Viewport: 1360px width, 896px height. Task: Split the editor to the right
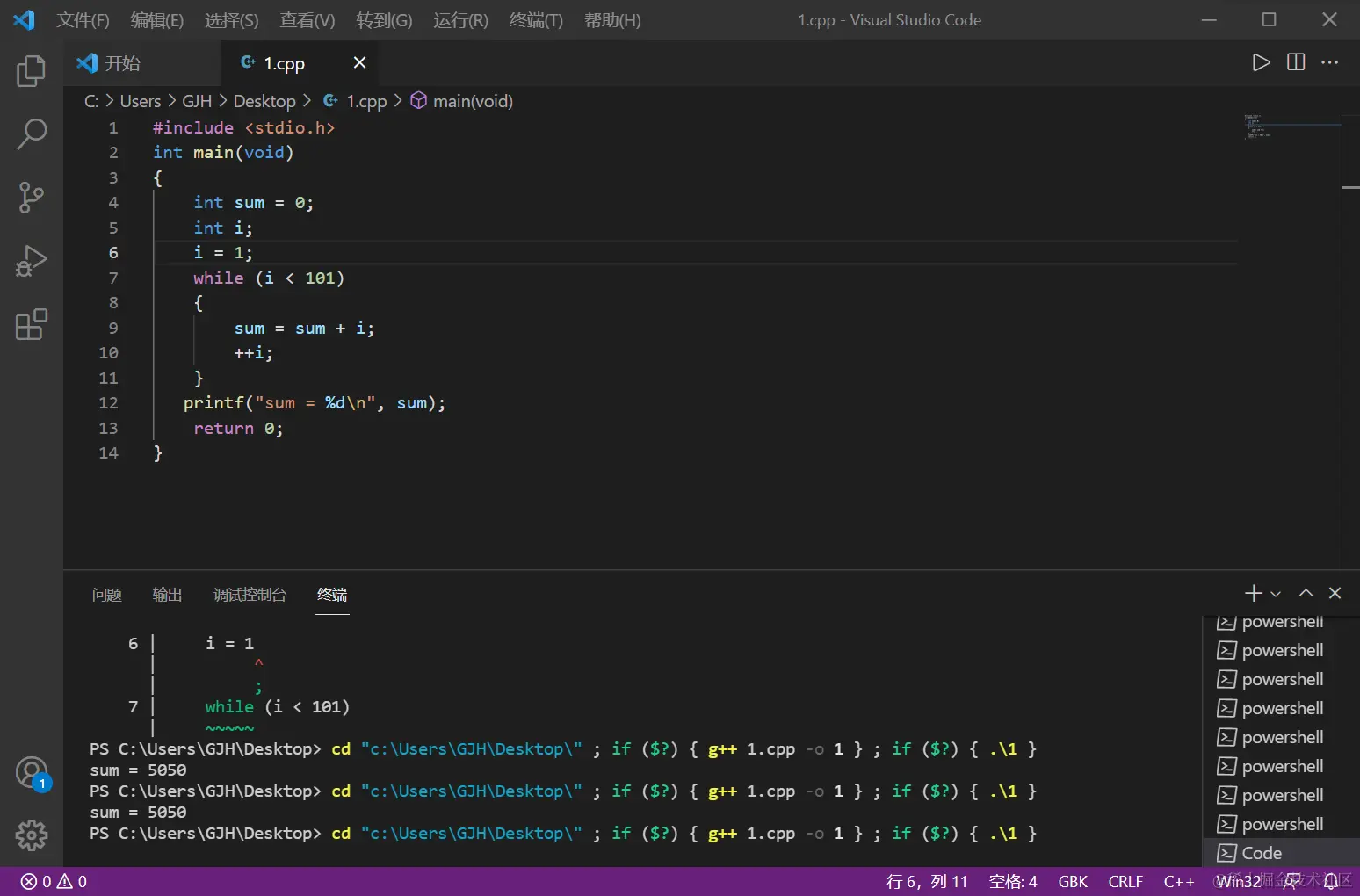(x=1296, y=62)
